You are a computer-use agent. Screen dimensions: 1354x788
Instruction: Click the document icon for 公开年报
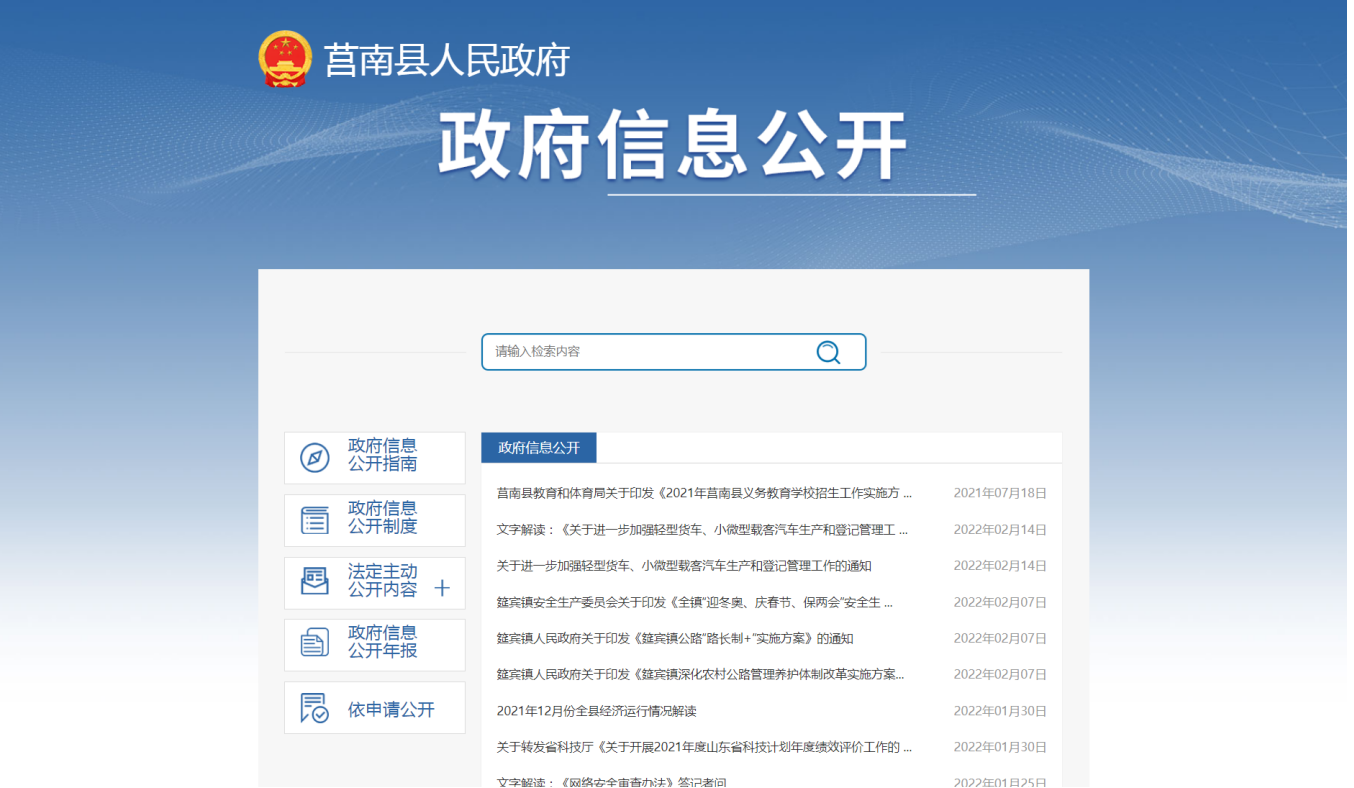point(315,644)
